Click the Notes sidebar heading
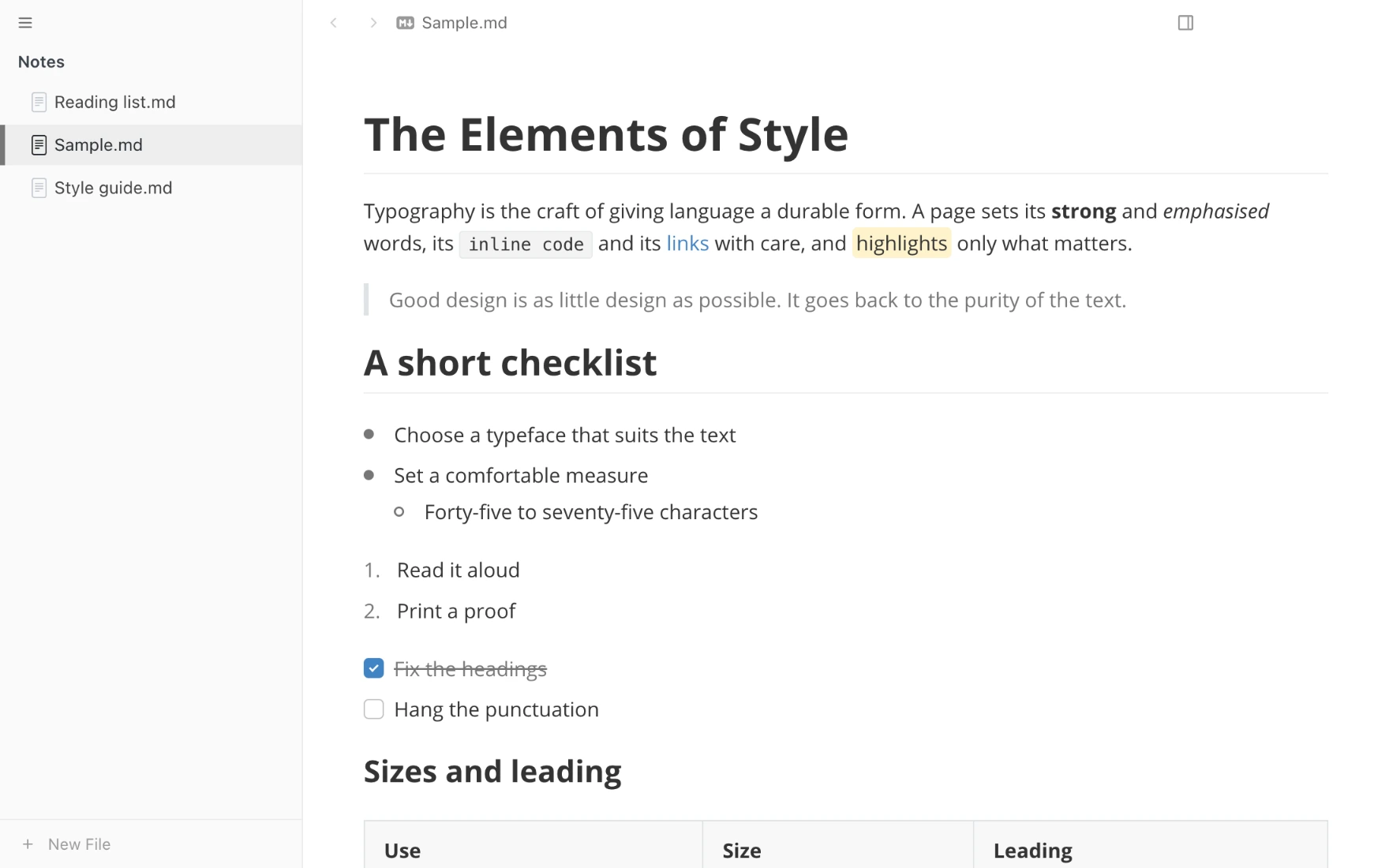 pyautogui.click(x=41, y=62)
